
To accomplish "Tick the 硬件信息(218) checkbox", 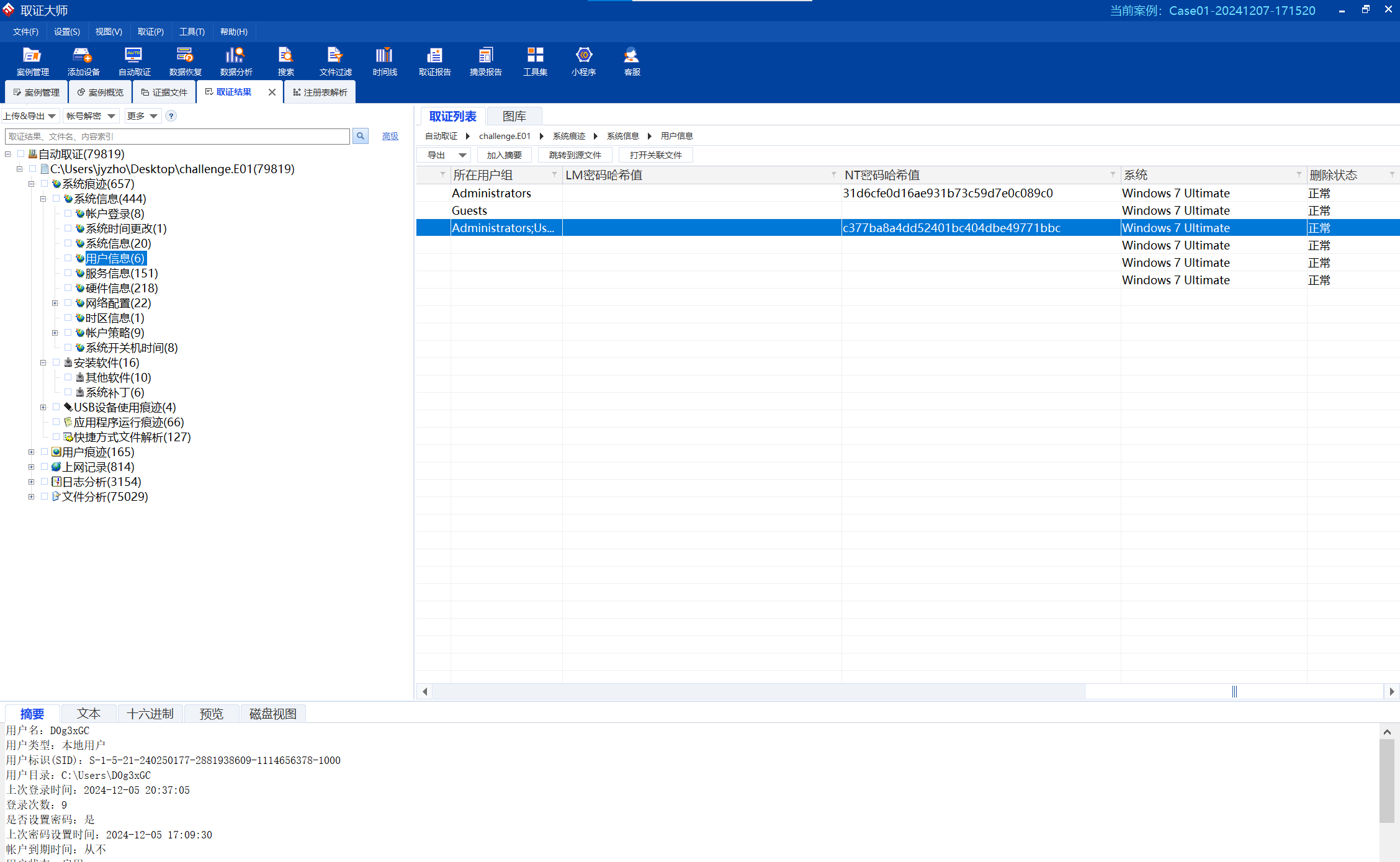I will [68, 287].
